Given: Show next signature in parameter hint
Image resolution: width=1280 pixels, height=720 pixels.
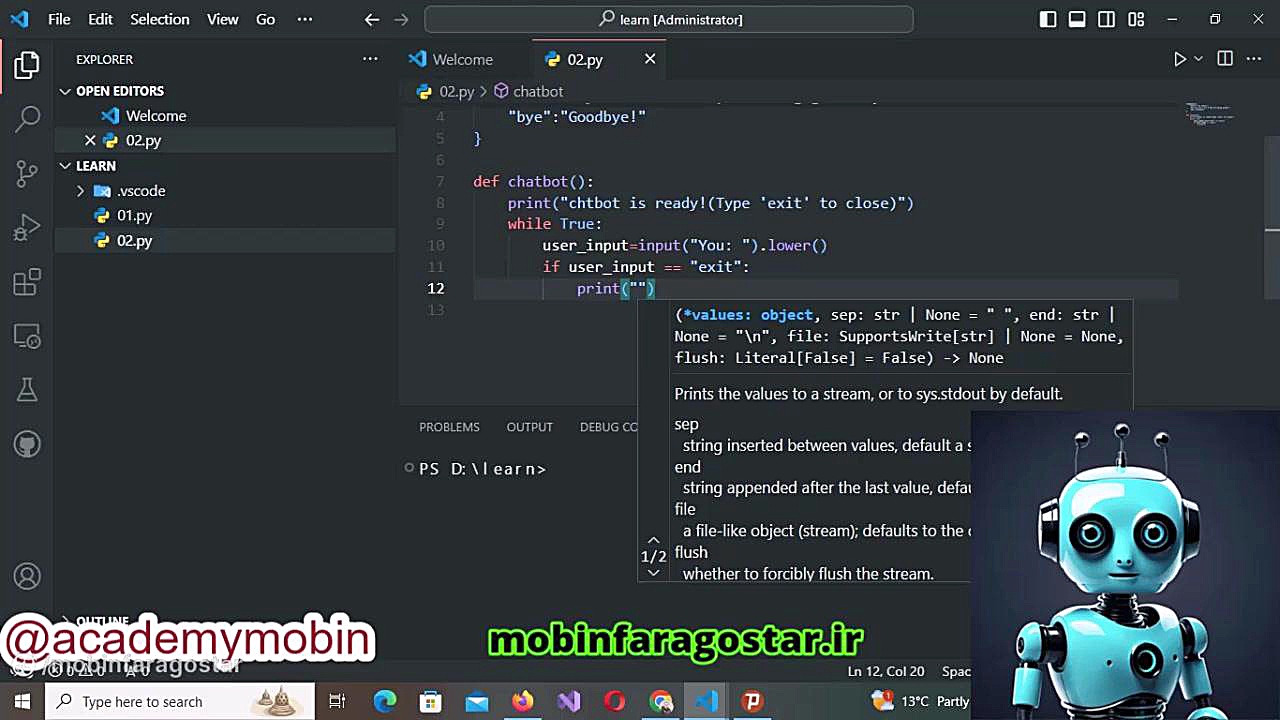Looking at the screenshot, I should click(x=653, y=572).
